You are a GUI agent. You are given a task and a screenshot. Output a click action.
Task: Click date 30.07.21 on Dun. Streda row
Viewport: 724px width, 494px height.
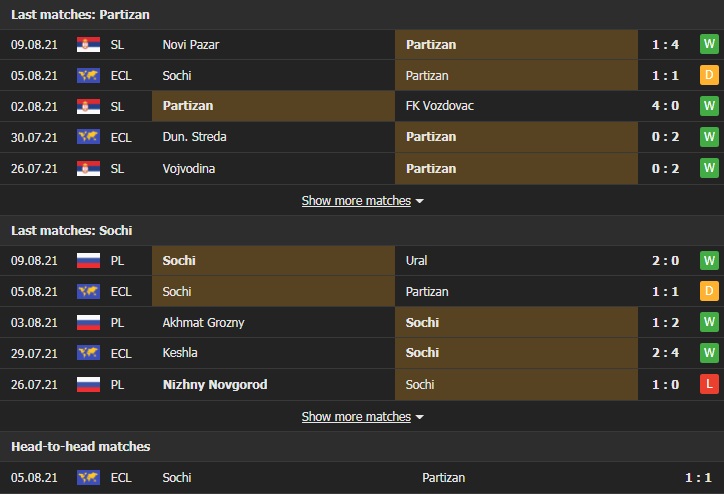(34, 138)
